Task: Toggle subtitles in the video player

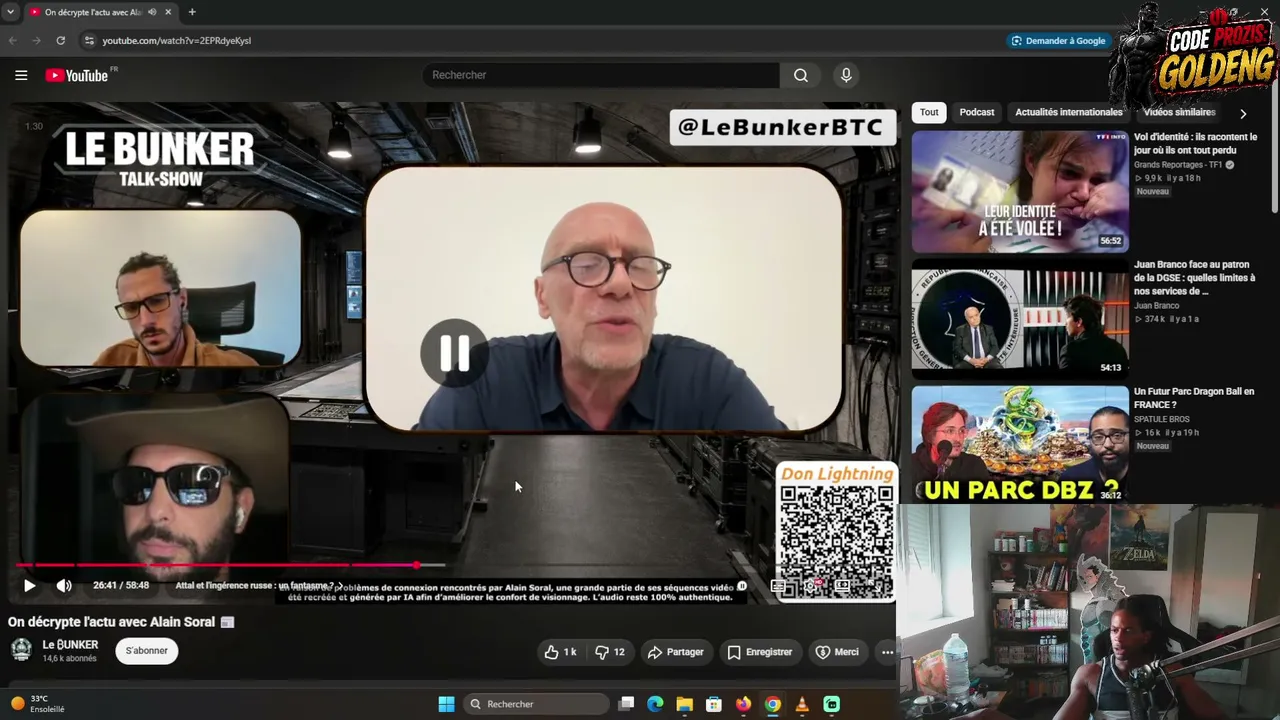Action: click(779, 586)
